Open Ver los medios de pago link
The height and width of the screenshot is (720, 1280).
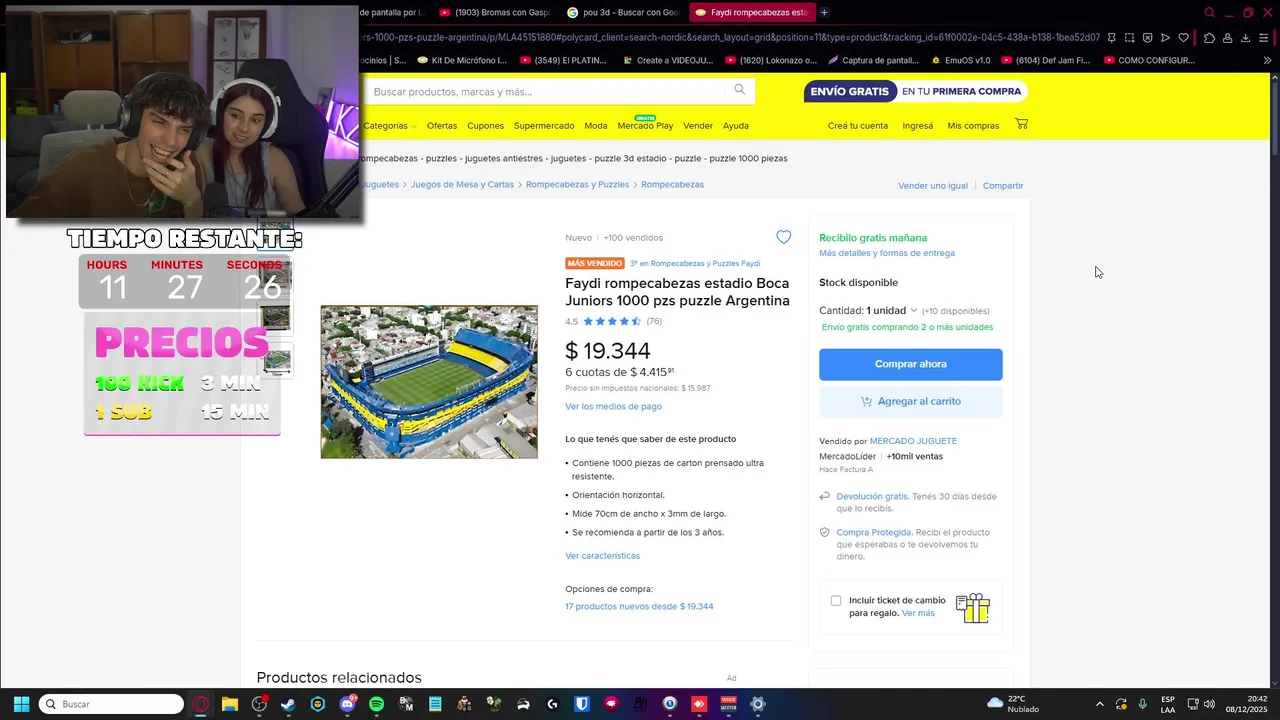coord(613,406)
